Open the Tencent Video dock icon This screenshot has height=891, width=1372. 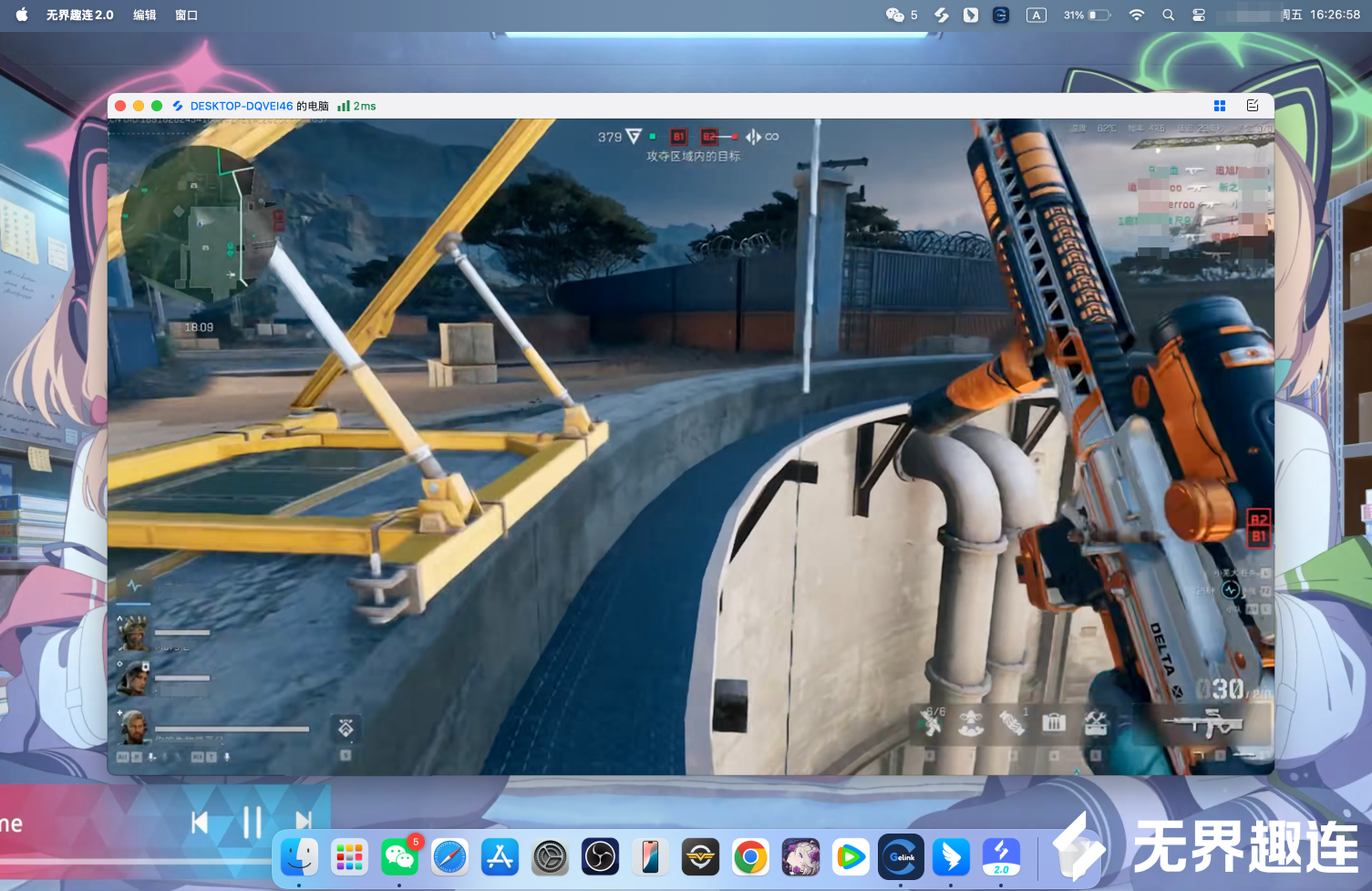pyautogui.click(x=851, y=857)
